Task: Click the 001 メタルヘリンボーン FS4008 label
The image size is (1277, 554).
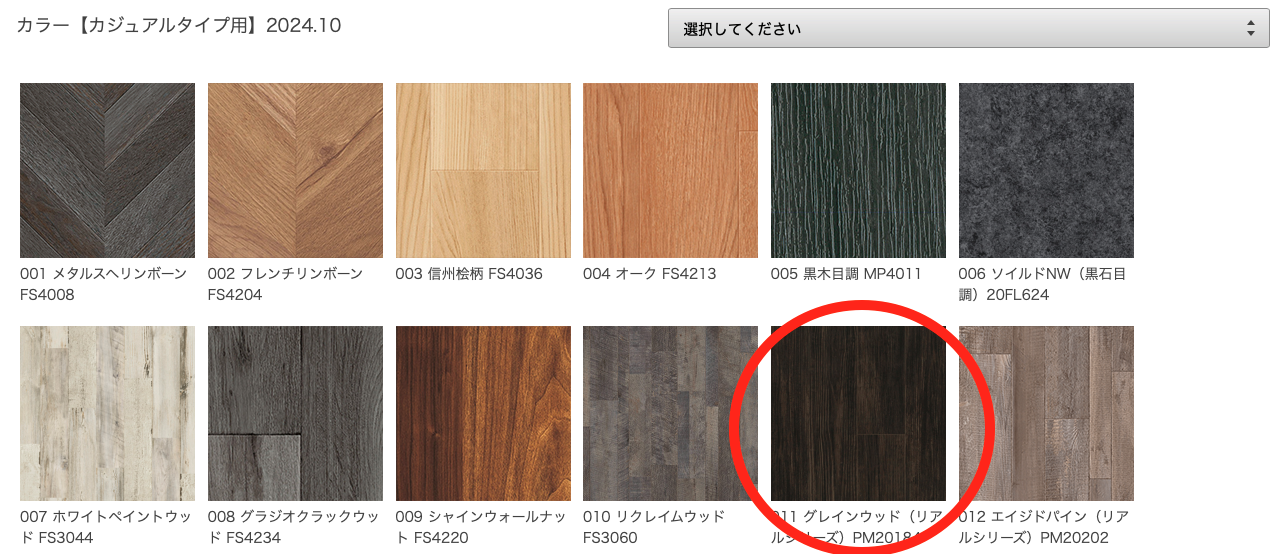Action: tap(103, 284)
